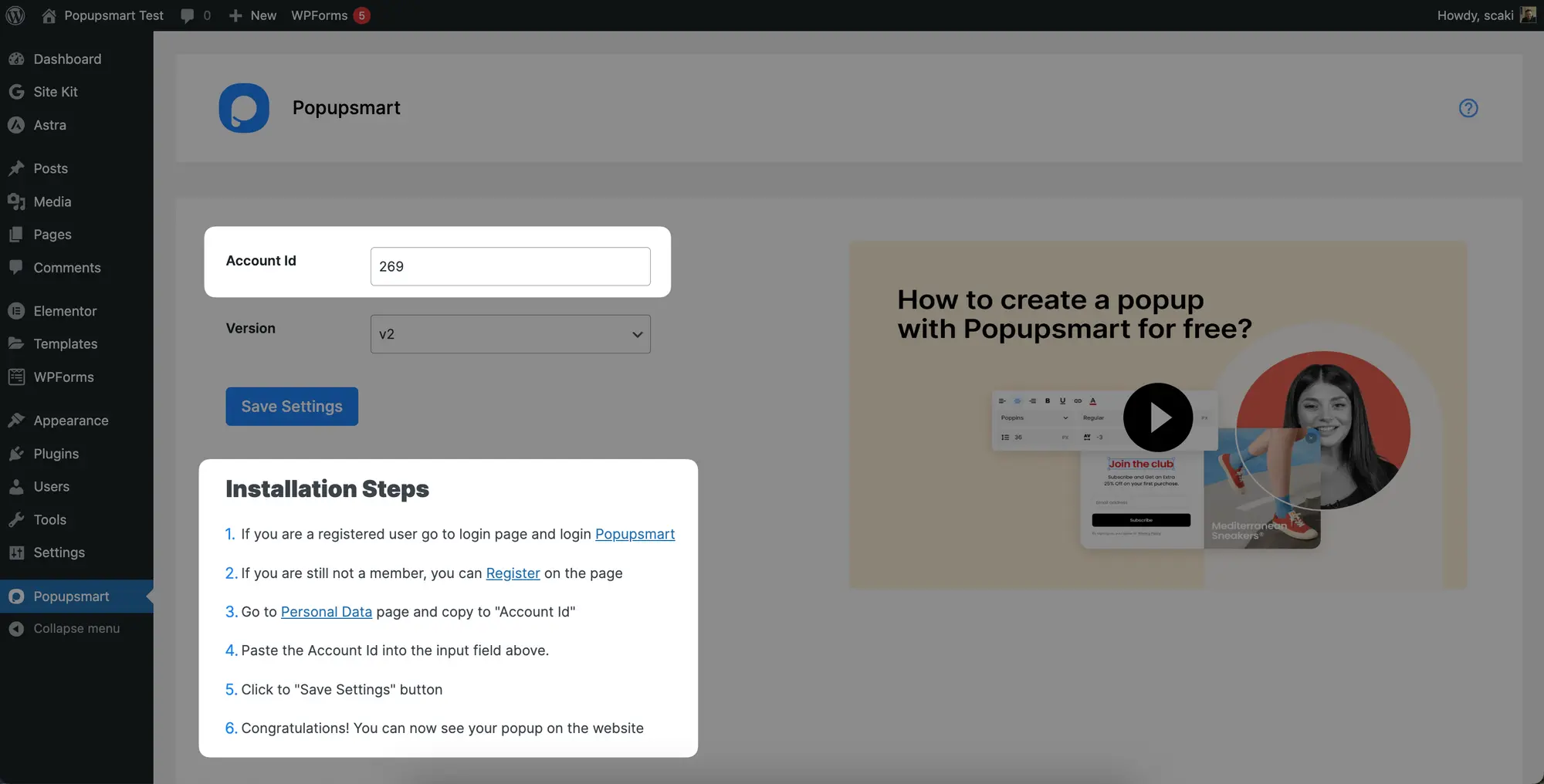The image size is (1544, 784).
Task: Click the WordPress logo icon
Action: 15,15
